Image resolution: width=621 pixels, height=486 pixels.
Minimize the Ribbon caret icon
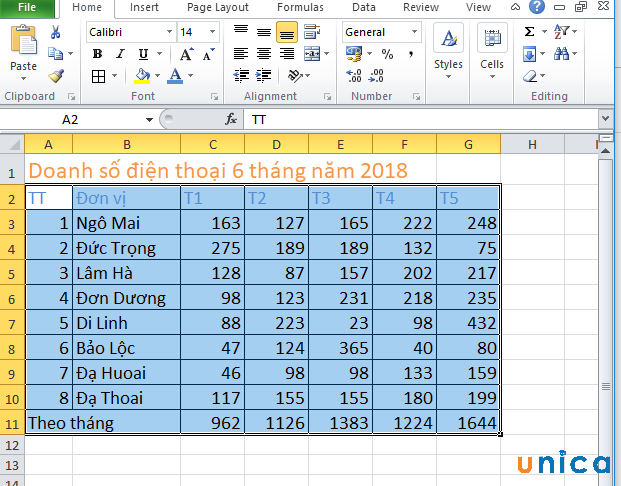(515, 7)
